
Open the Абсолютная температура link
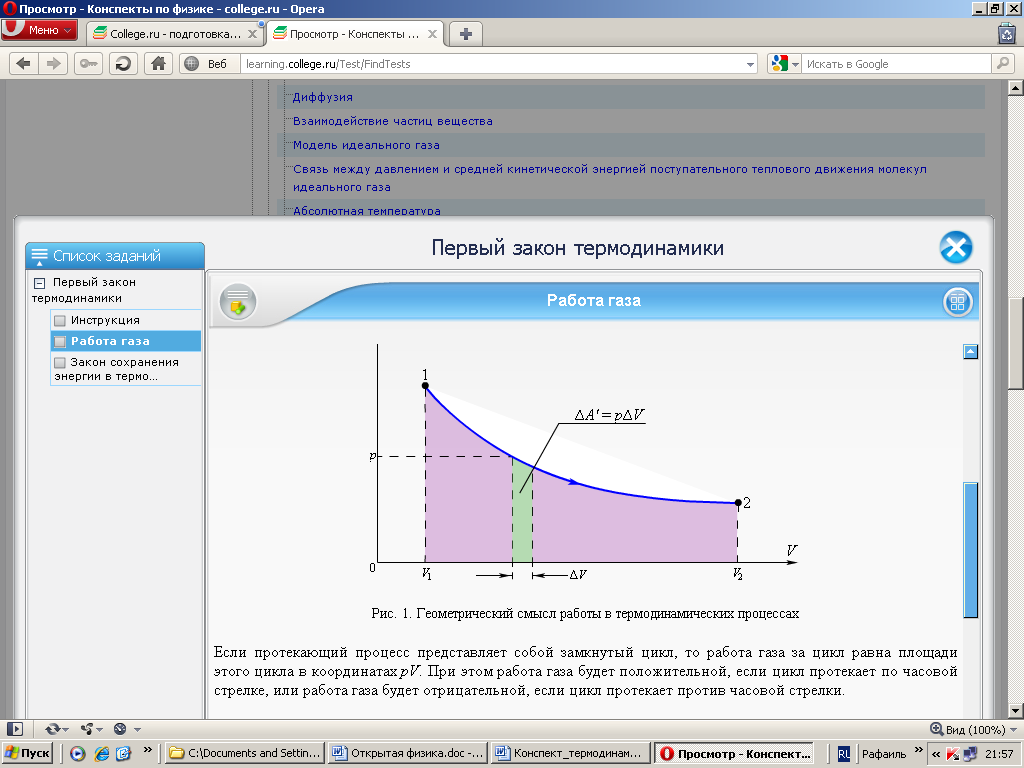[366, 210]
